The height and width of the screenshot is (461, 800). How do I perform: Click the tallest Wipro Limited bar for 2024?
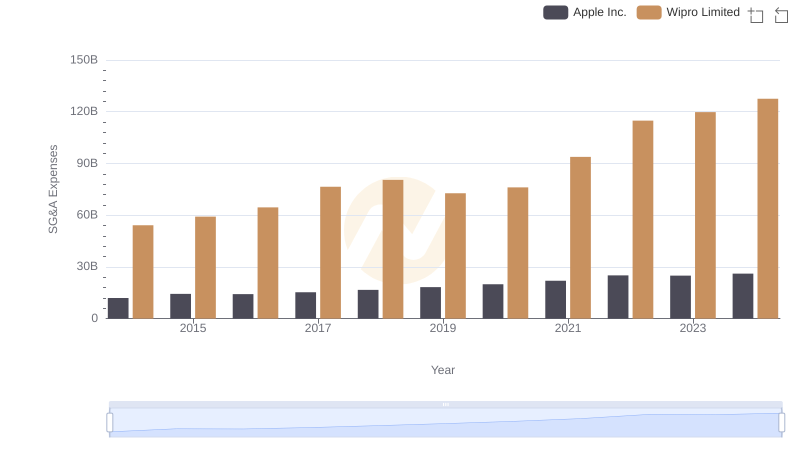click(768, 209)
